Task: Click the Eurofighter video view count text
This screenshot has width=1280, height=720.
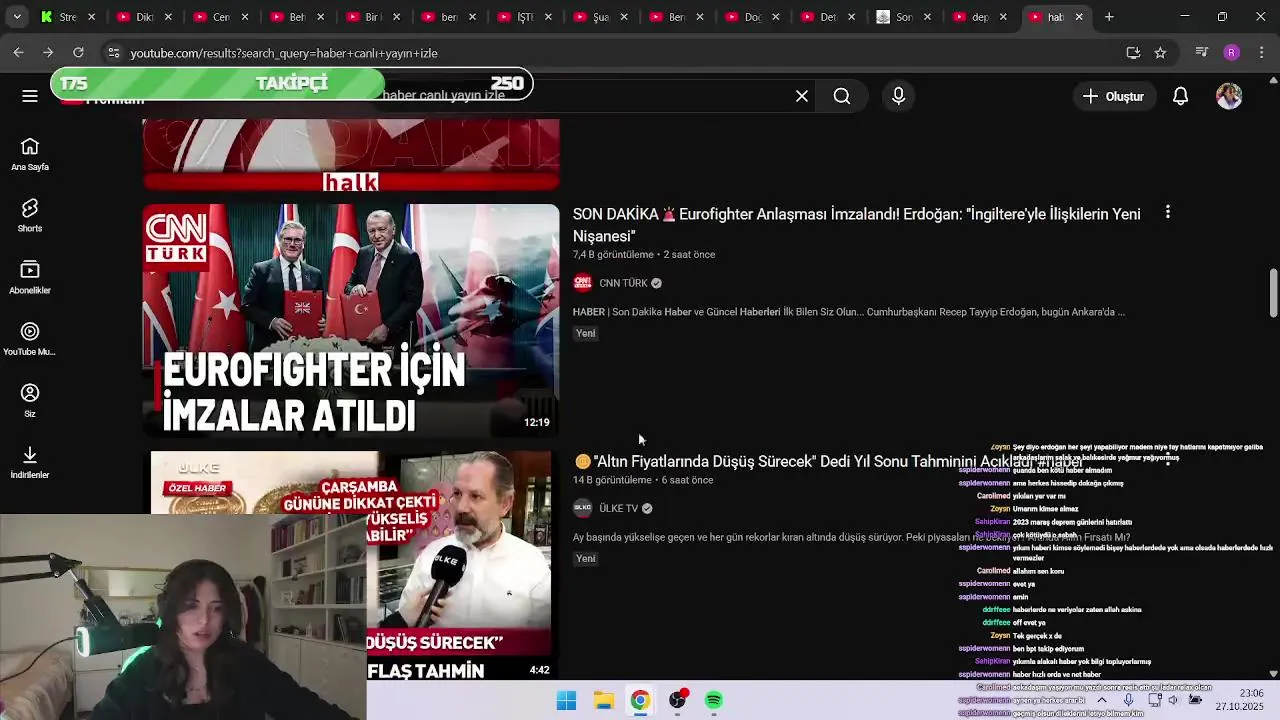Action: point(613,254)
